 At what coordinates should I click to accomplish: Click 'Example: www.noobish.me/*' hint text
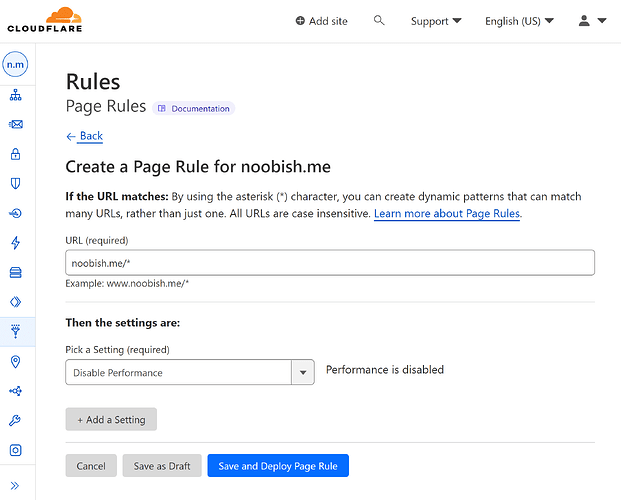[127, 284]
